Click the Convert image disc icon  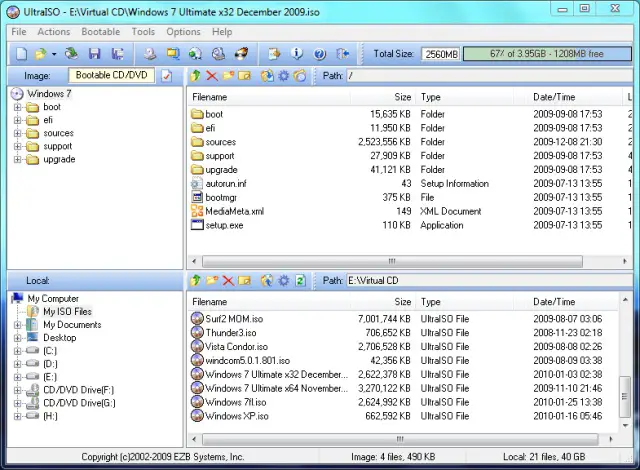click(195, 53)
